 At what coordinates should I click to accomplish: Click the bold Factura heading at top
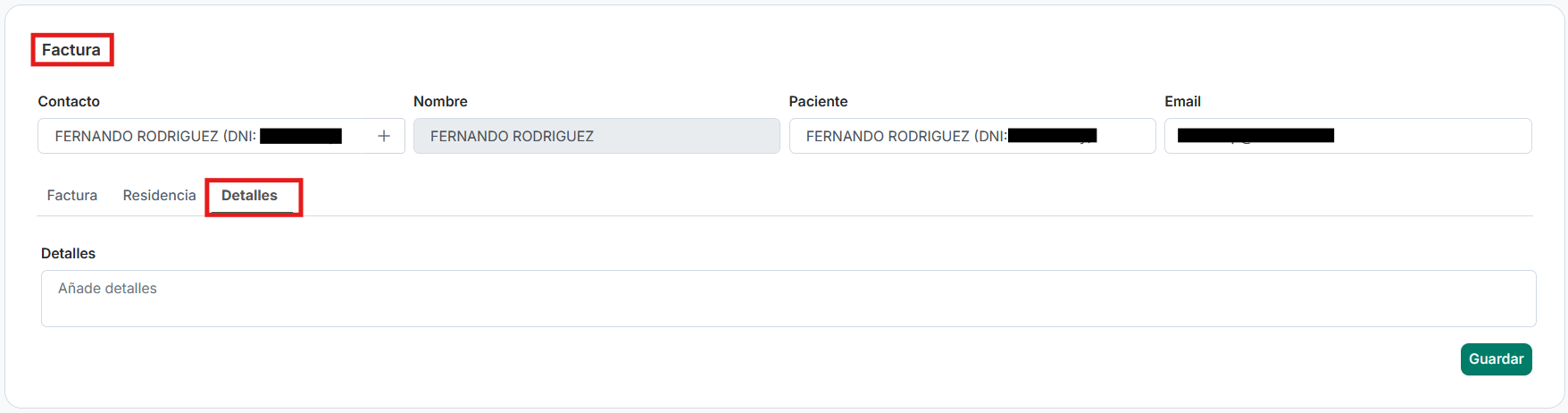[x=71, y=50]
